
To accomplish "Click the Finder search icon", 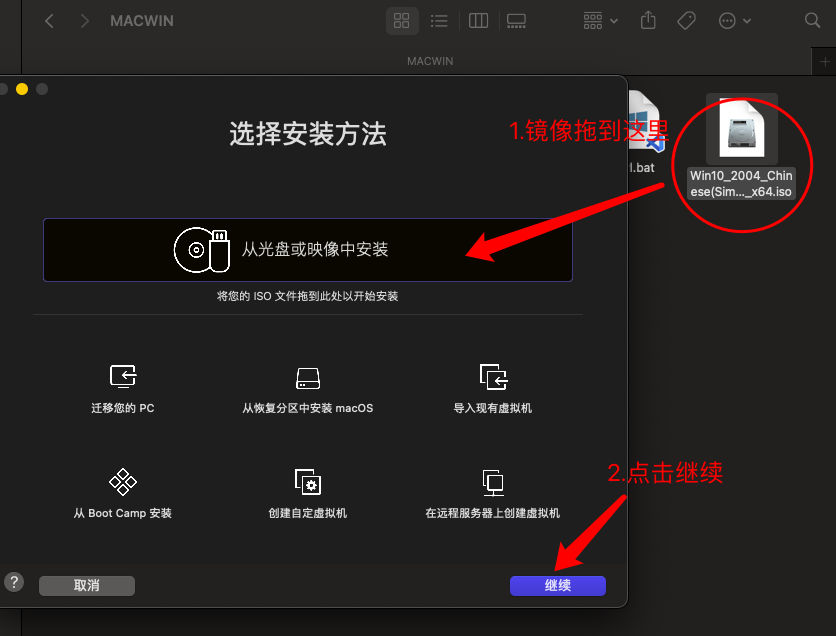I will click(812, 21).
